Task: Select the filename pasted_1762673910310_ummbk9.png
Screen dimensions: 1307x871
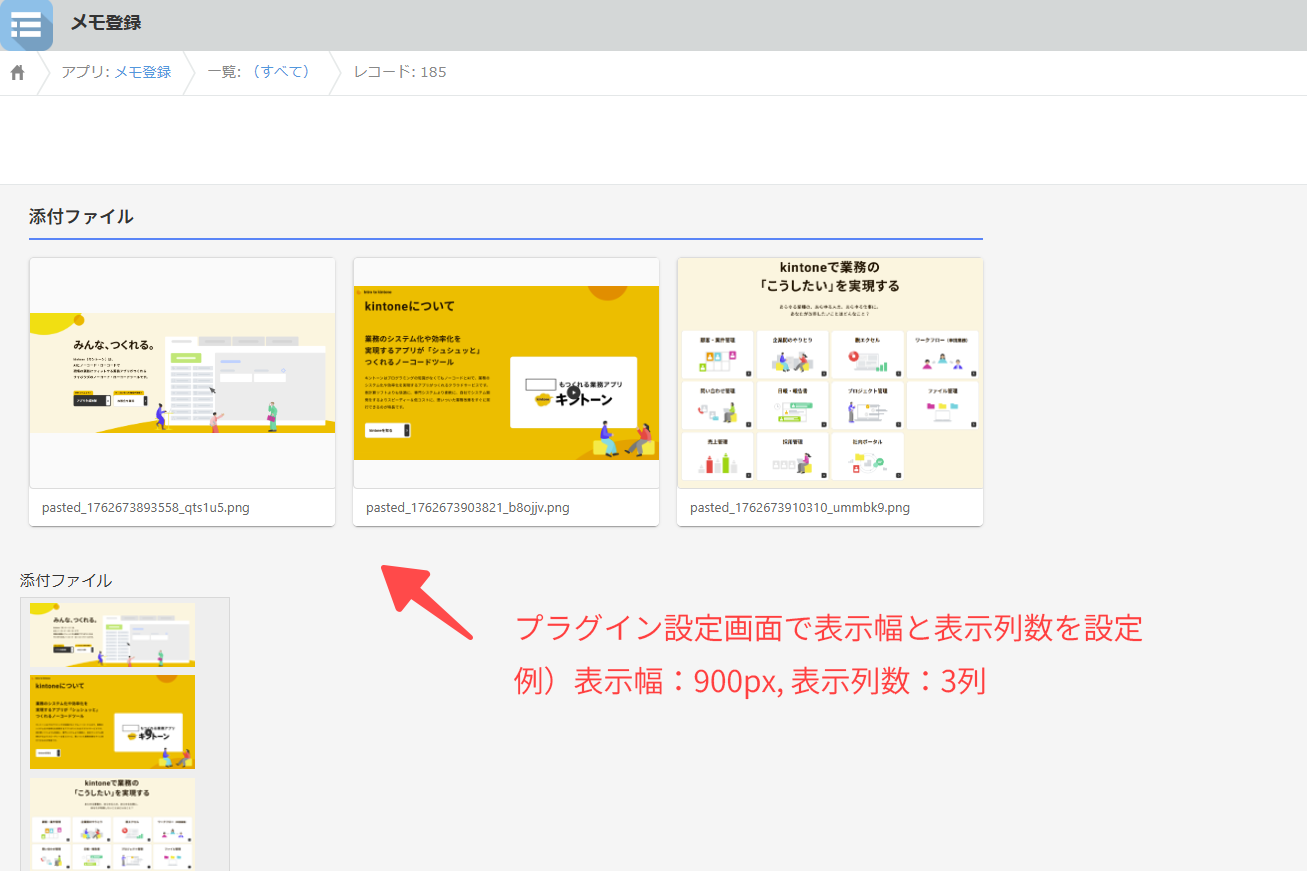Action: click(800, 507)
